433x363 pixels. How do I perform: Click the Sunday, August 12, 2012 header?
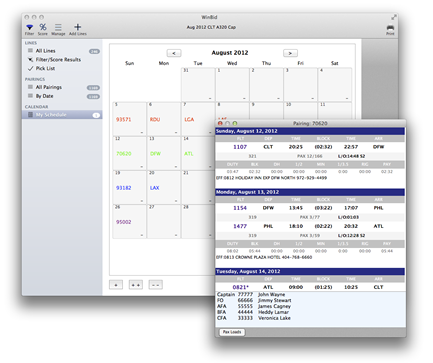tap(310, 131)
